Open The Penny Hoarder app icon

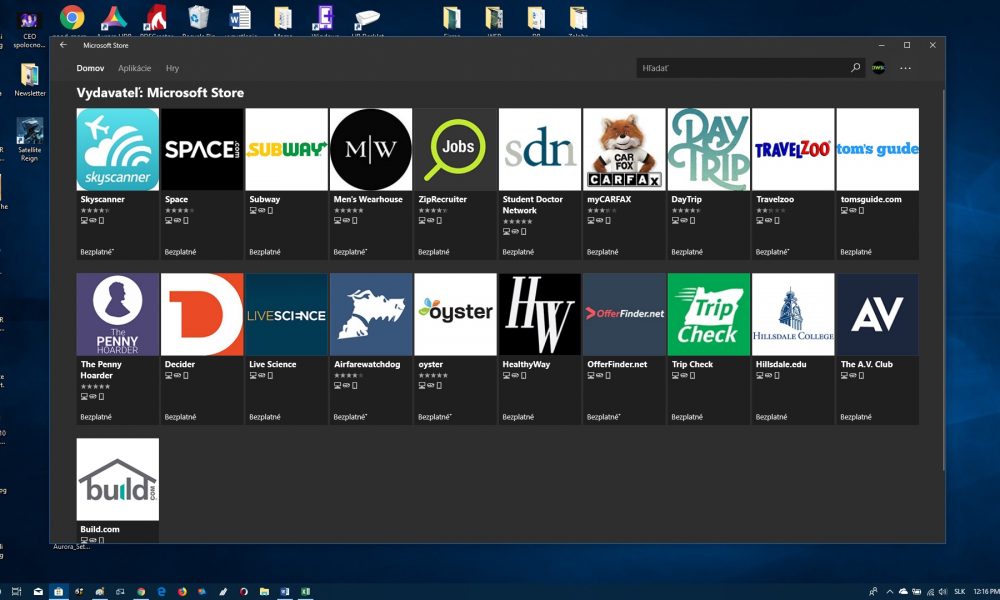117,314
